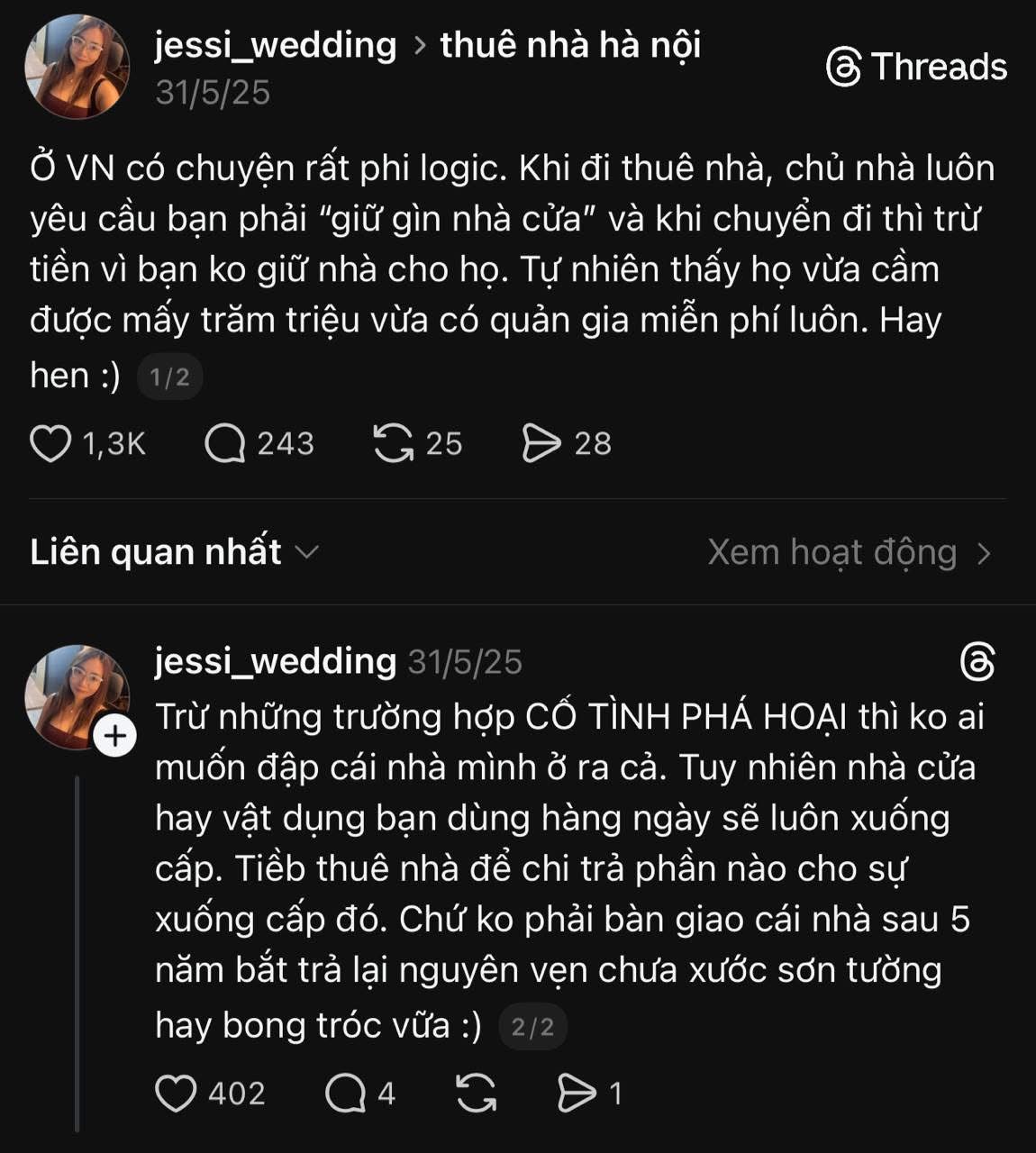Follow jessi_wedding via the plus button

(x=115, y=736)
